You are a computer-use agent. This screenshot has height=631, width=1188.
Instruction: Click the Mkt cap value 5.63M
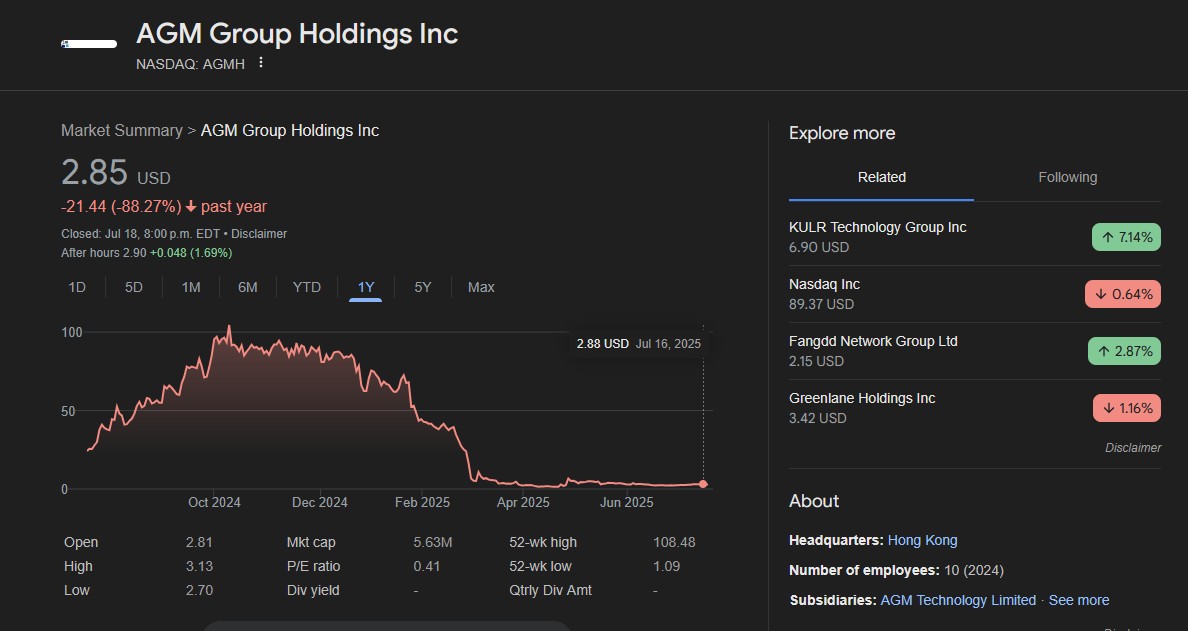433,542
